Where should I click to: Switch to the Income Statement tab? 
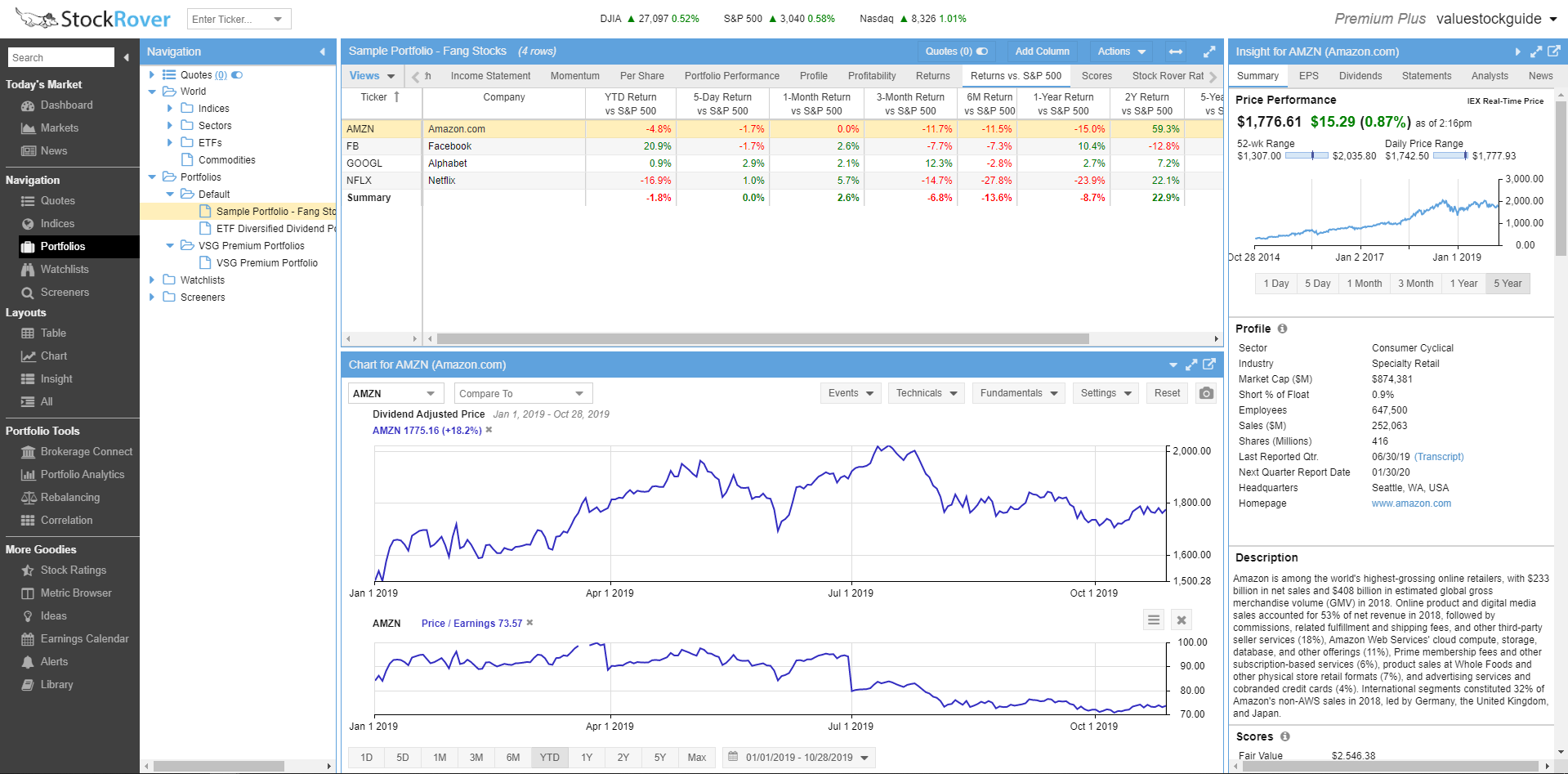490,76
